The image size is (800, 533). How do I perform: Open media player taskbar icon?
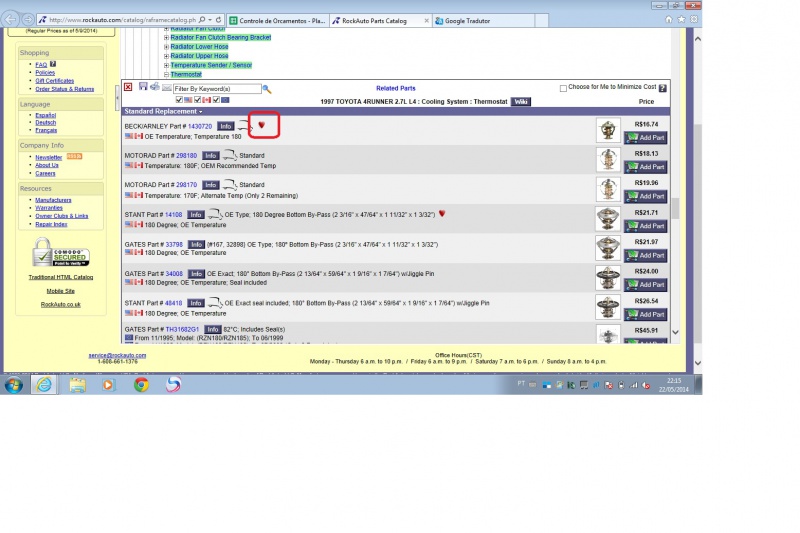click(109, 385)
